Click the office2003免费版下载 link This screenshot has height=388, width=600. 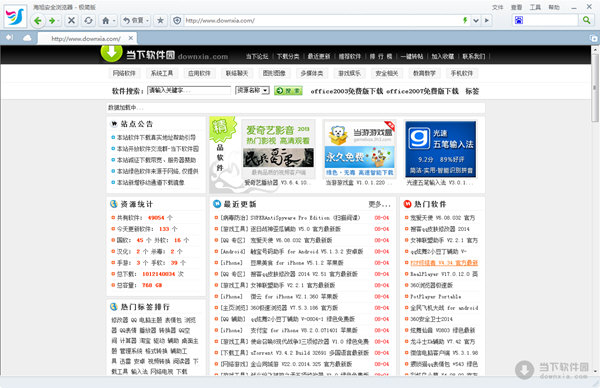347,91
